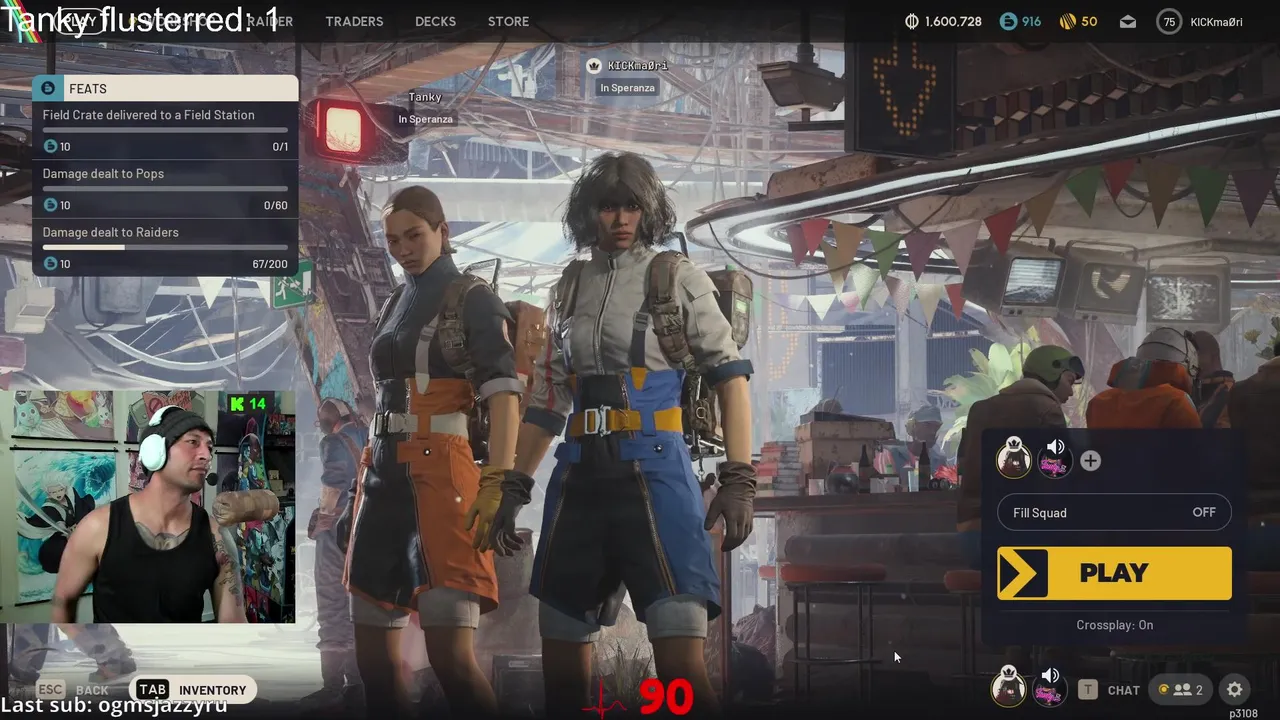Click the FEATS header Cred icon

point(48,88)
